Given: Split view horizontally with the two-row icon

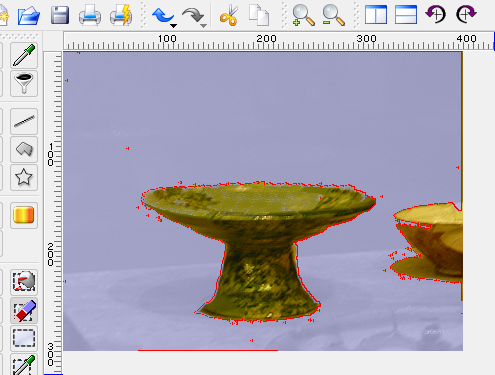Looking at the screenshot, I should coord(406,15).
